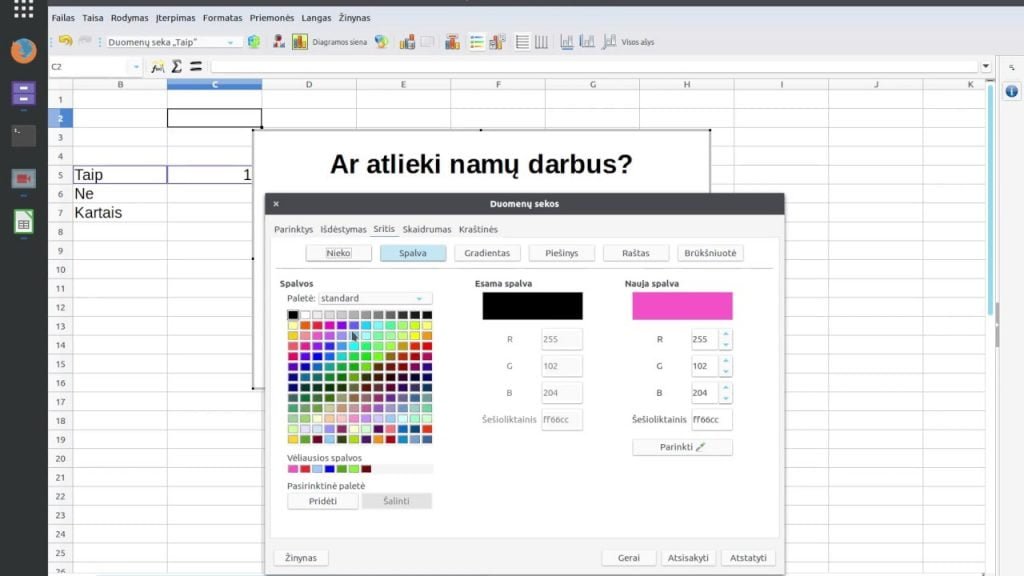Click the formula input line
This screenshot has height=576, width=1024.
click(594, 67)
